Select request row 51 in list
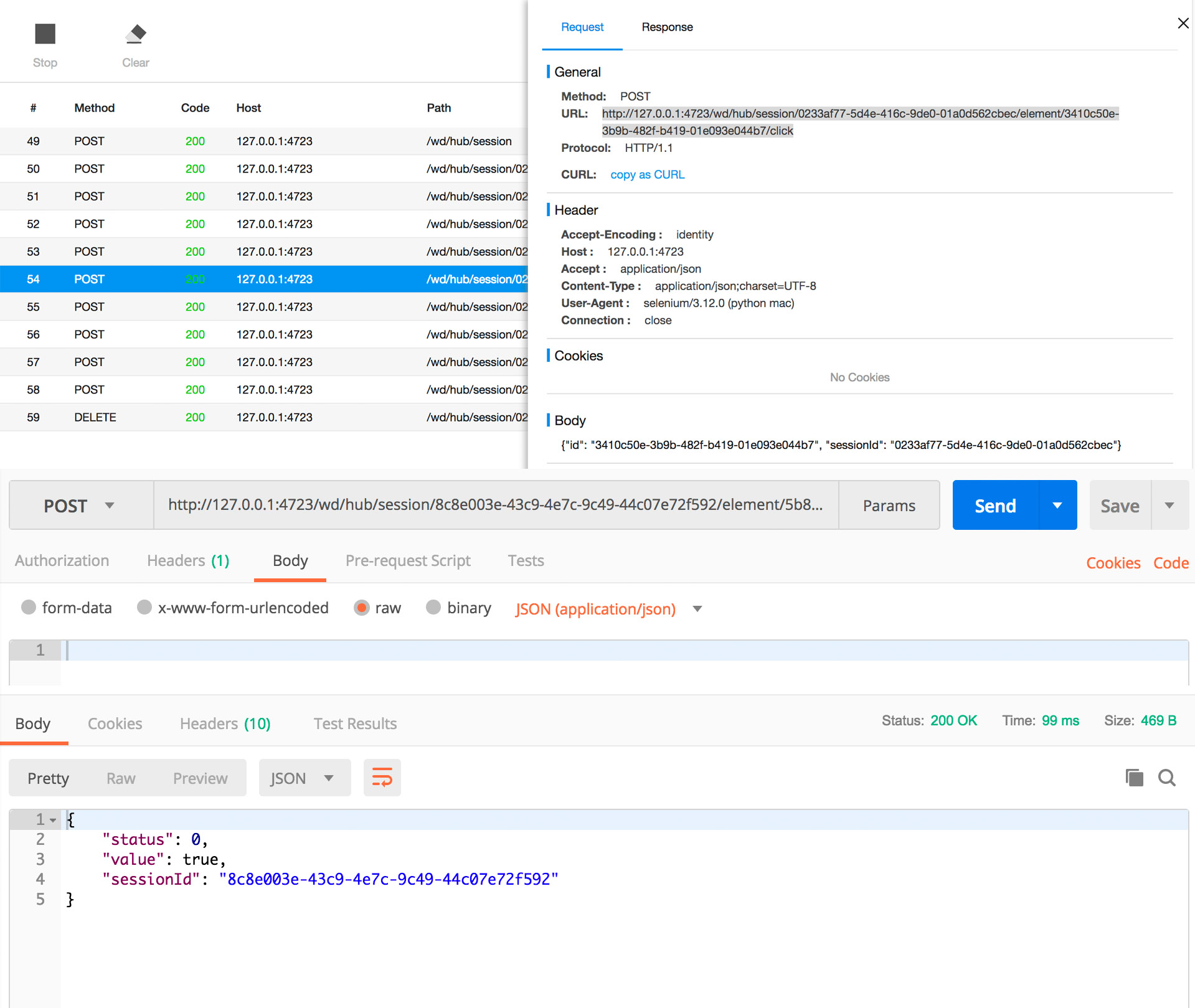This screenshot has height=1008, width=1195. 264,196
